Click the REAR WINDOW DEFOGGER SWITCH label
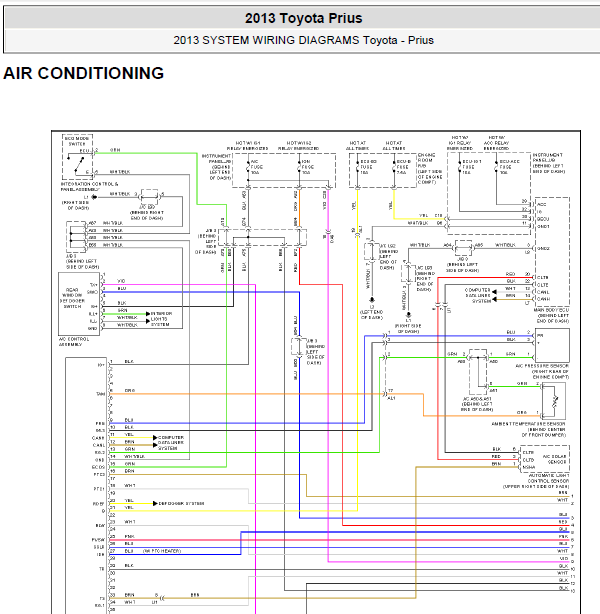 pos(72,298)
